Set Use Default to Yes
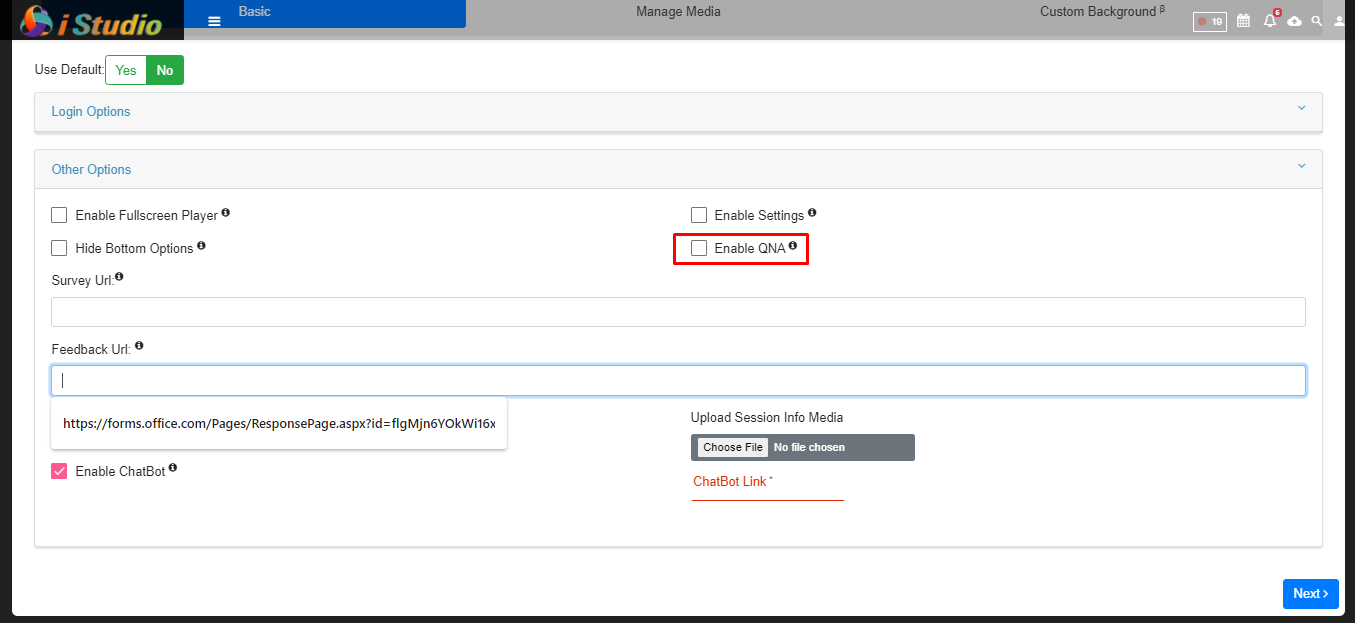The height and width of the screenshot is (623, 1355). point(126,70)
